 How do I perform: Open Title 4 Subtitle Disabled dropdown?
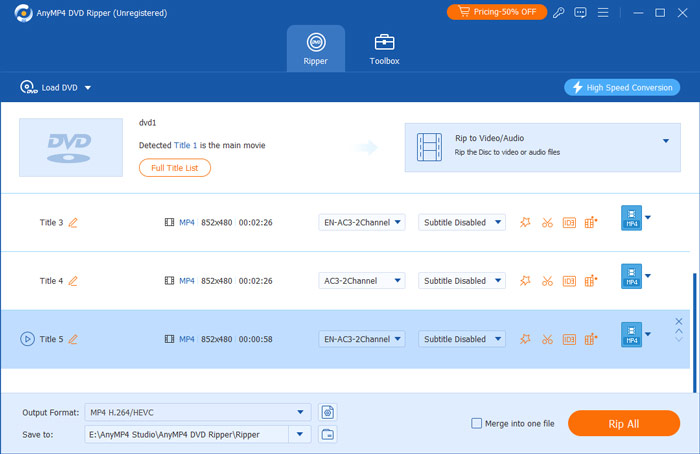point(462,281)
